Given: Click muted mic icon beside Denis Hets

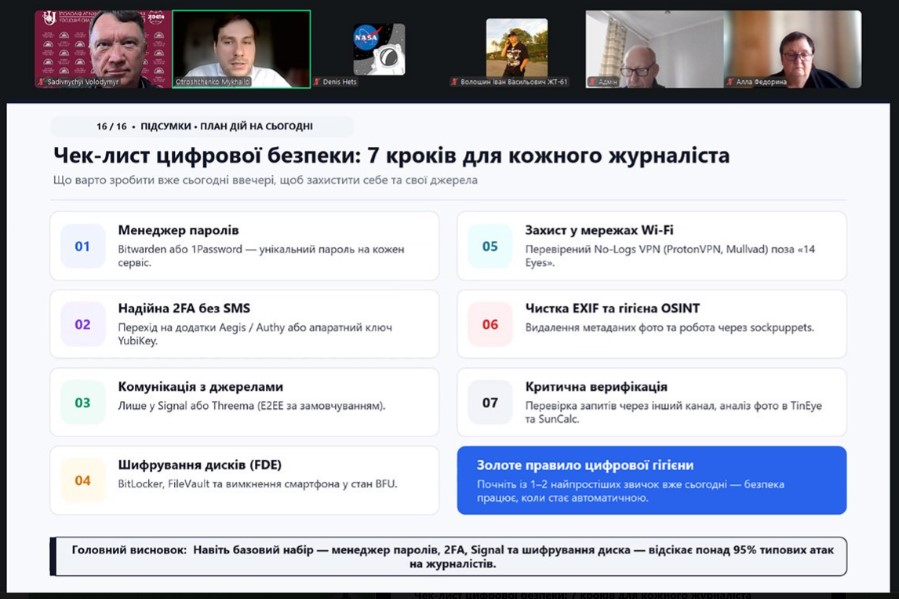Looking at the screenshot, I should pos(316,82).
